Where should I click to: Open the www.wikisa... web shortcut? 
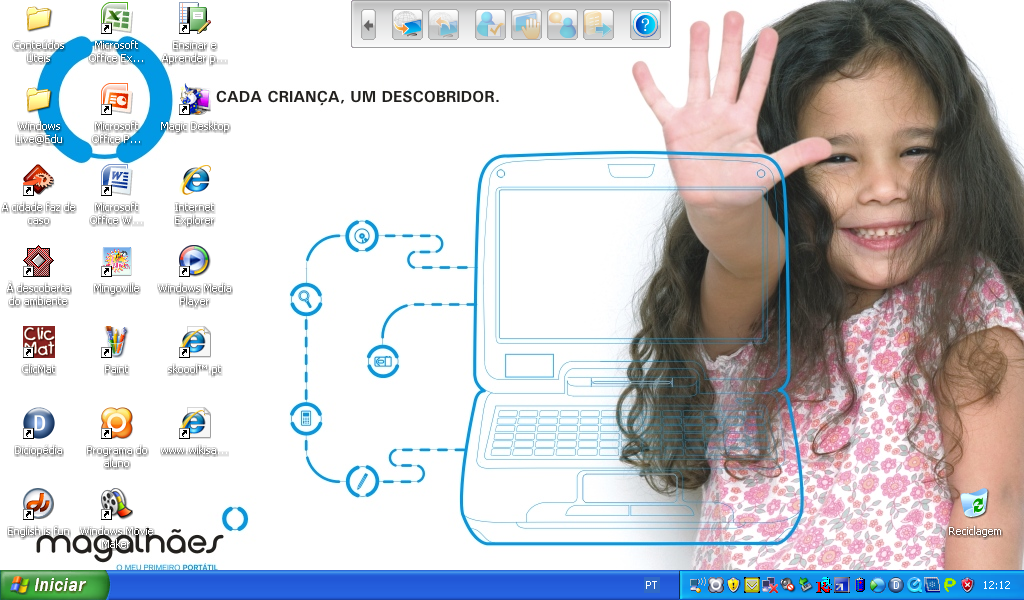(x=195, y=432)
